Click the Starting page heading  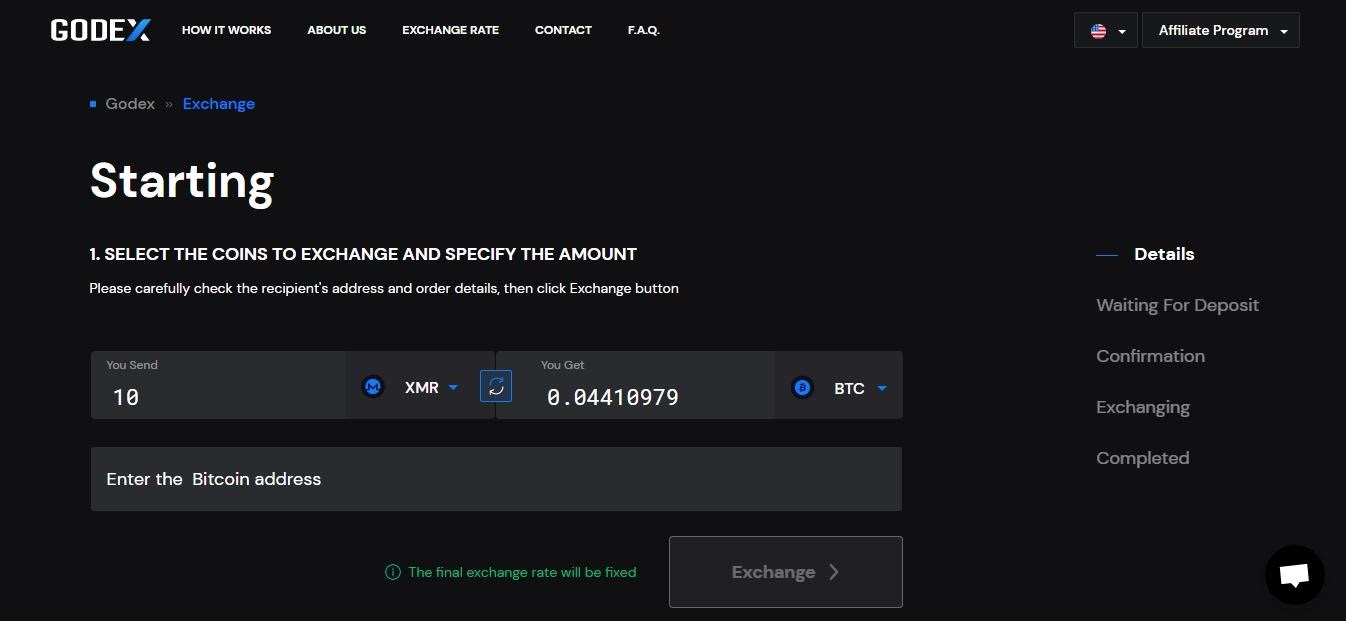(x=182, y=181)
